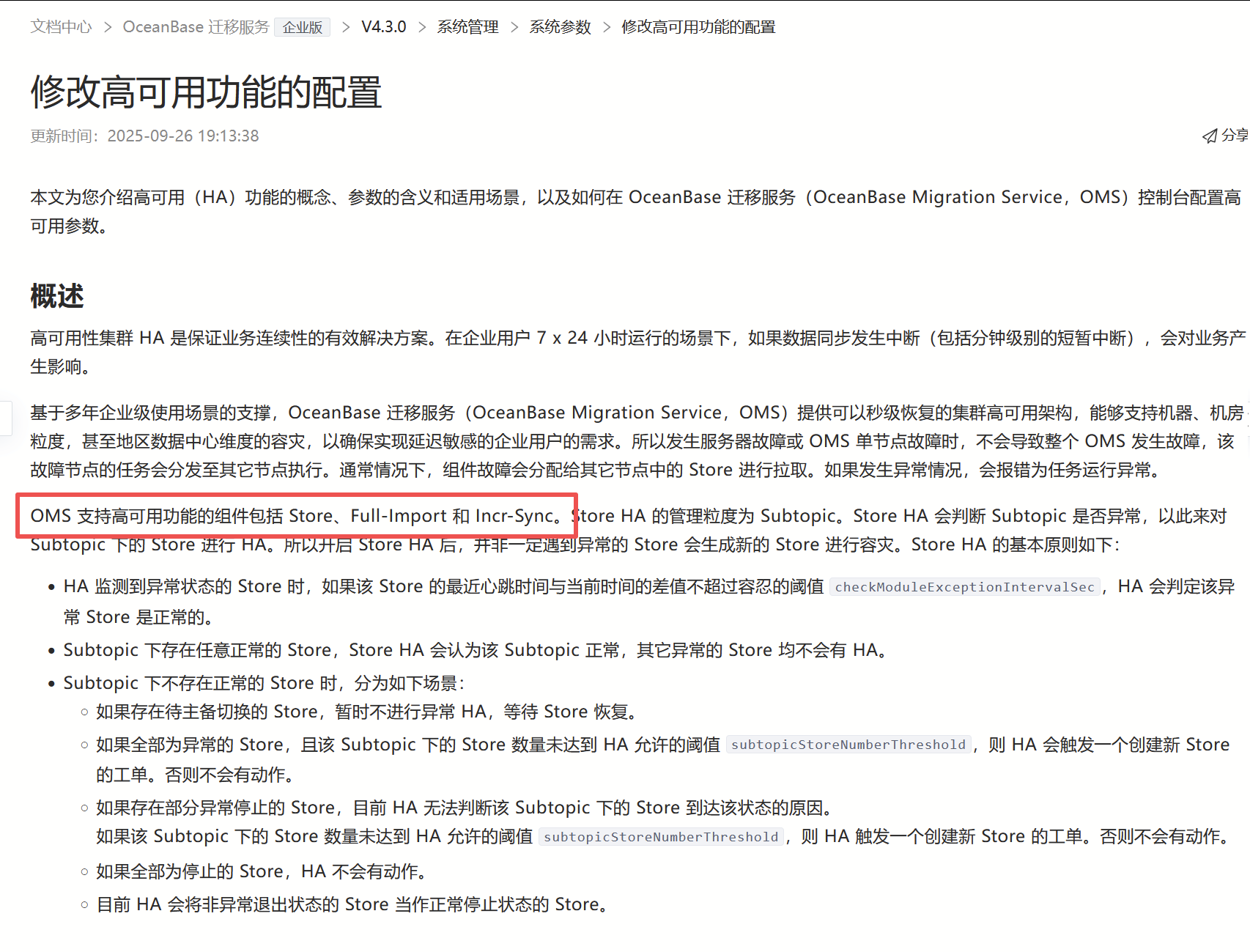
Task: Expand the left edge sidebar handle
Action: coord(5,418)
